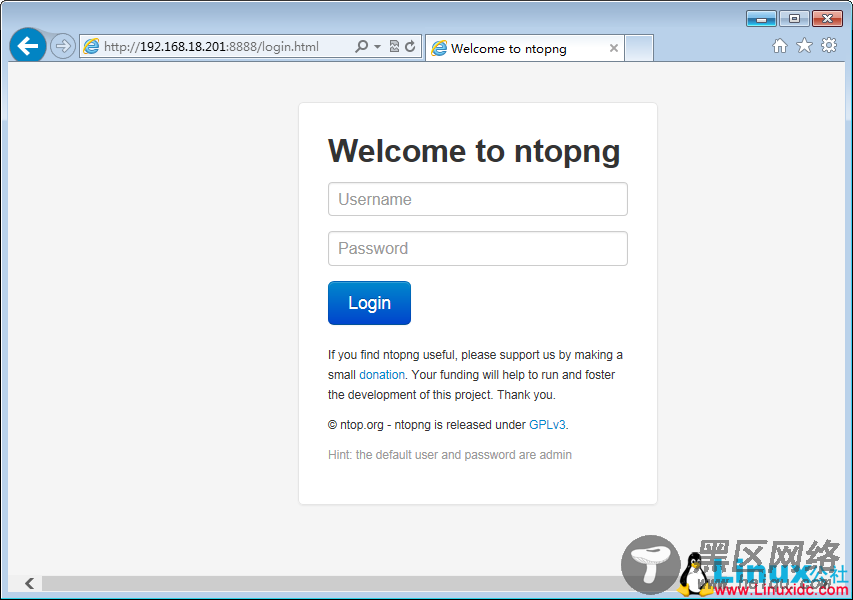
Task: Go to the browser home page icon
Action: [x=780, y=46]
